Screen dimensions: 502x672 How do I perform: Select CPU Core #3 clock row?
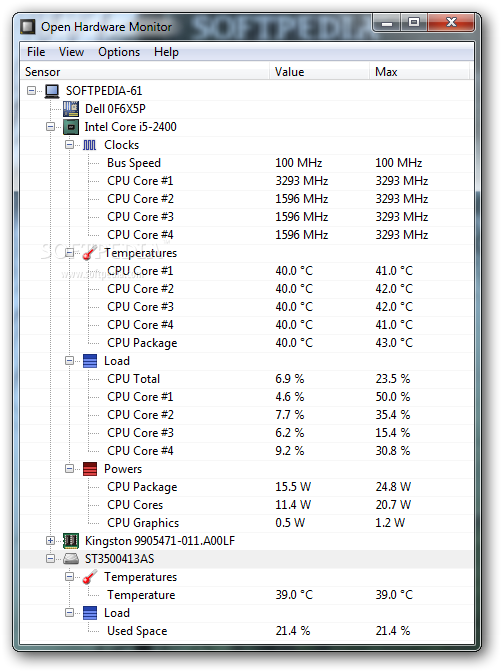pyautogui.click(x=247, y=217)
